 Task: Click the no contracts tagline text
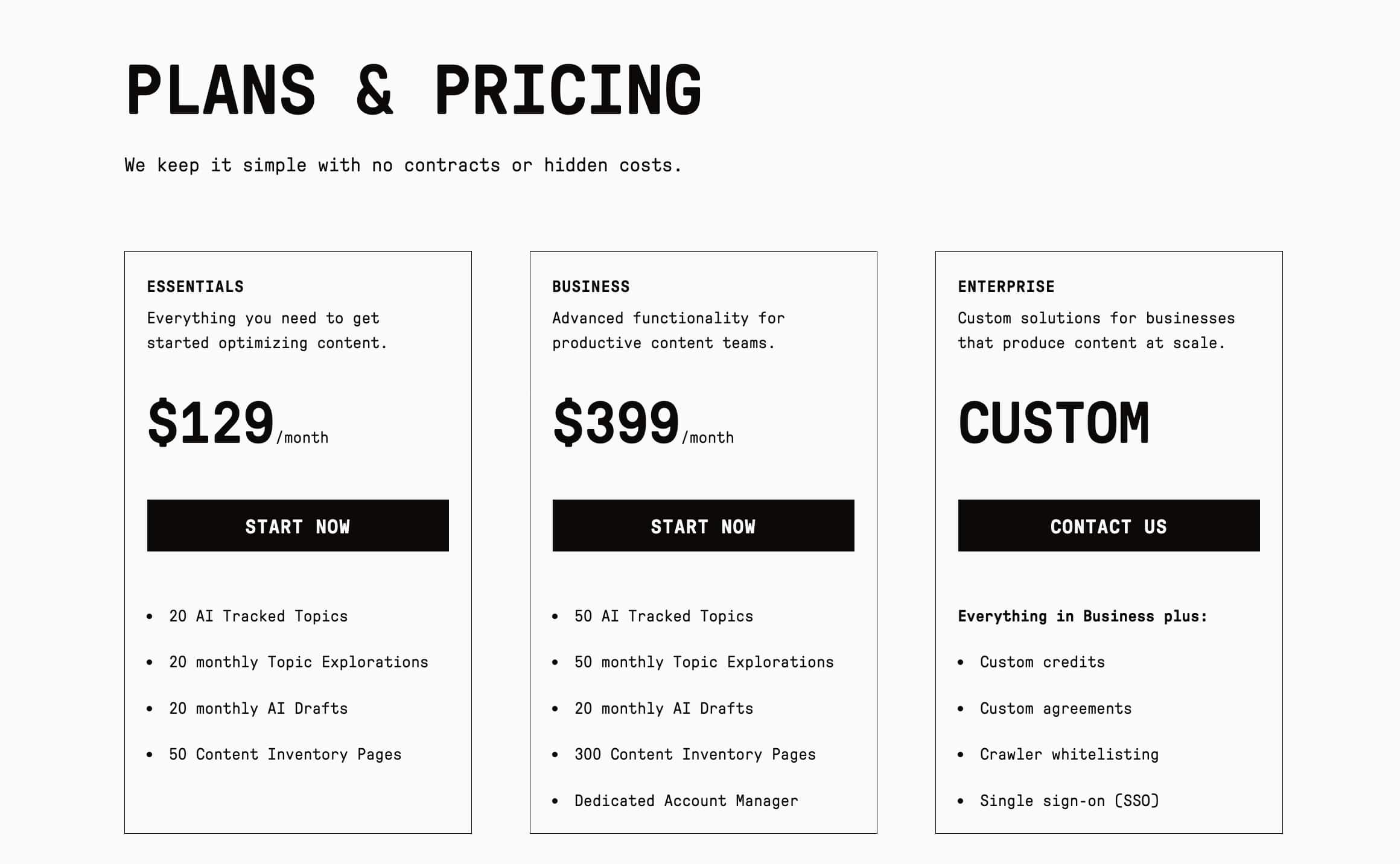(x=402, y=164)
